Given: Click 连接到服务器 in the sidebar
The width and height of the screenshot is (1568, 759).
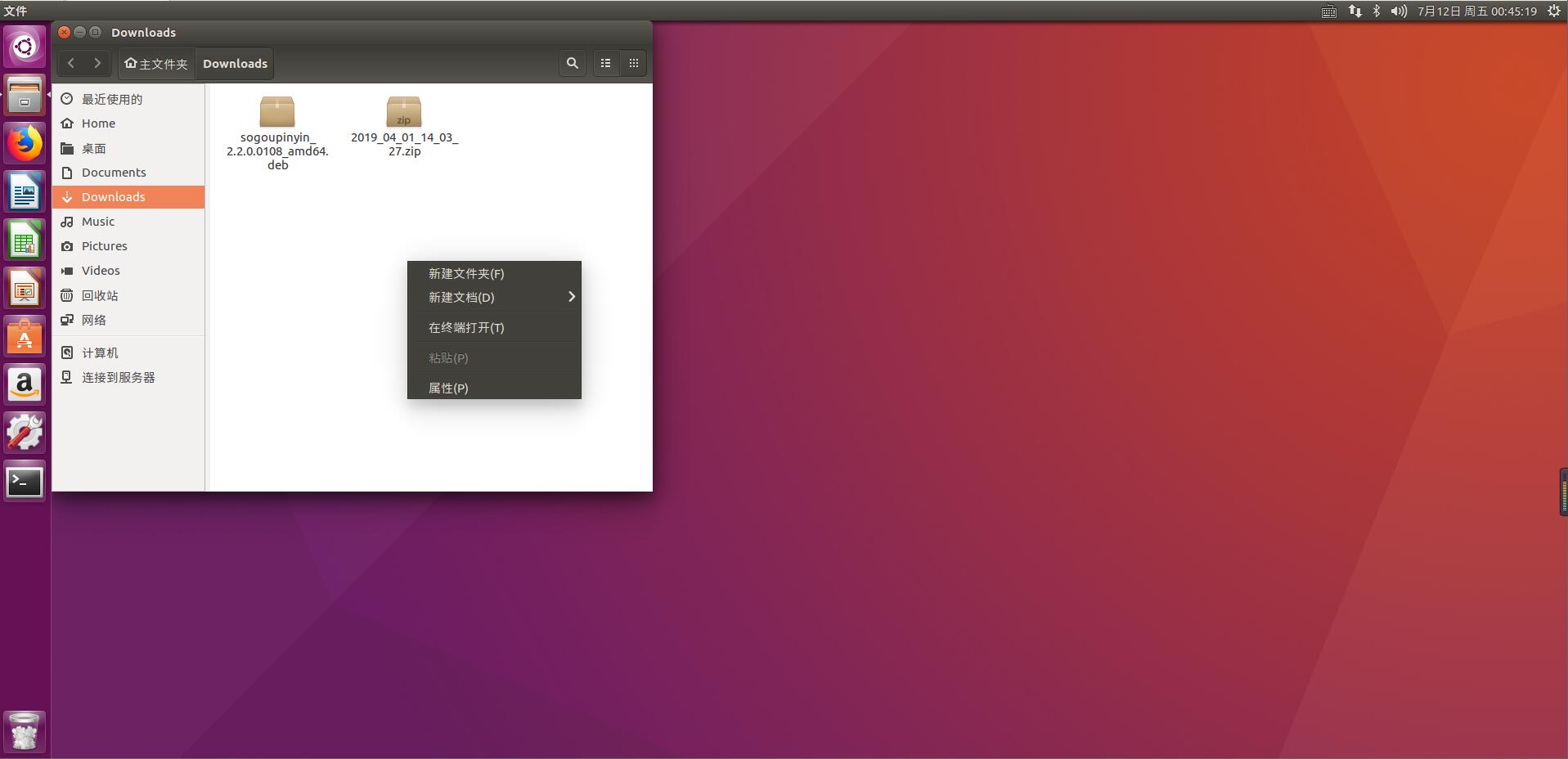Looking at the screenshot, I should tap(128, 377).
